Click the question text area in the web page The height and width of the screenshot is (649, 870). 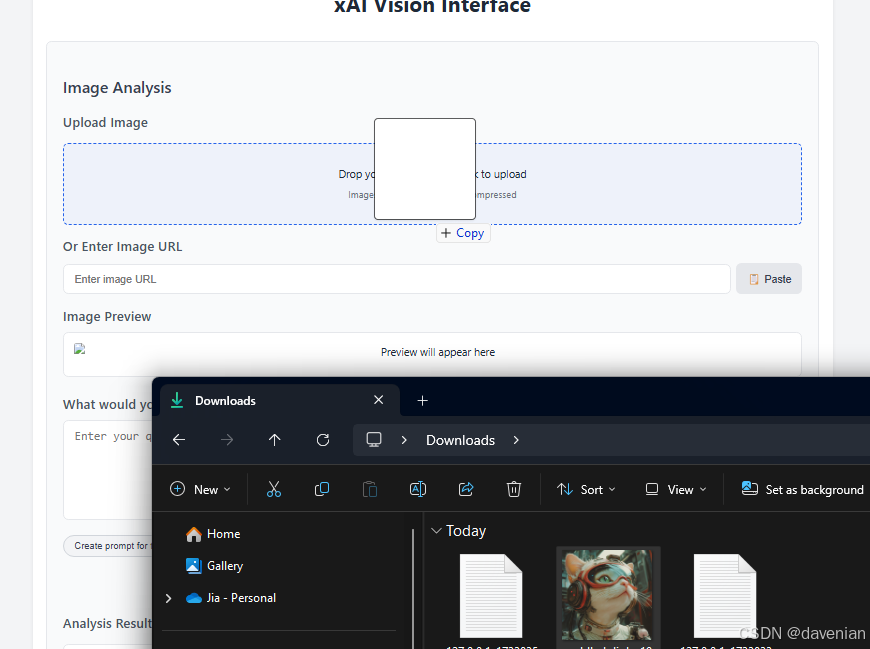pos(108,470)
